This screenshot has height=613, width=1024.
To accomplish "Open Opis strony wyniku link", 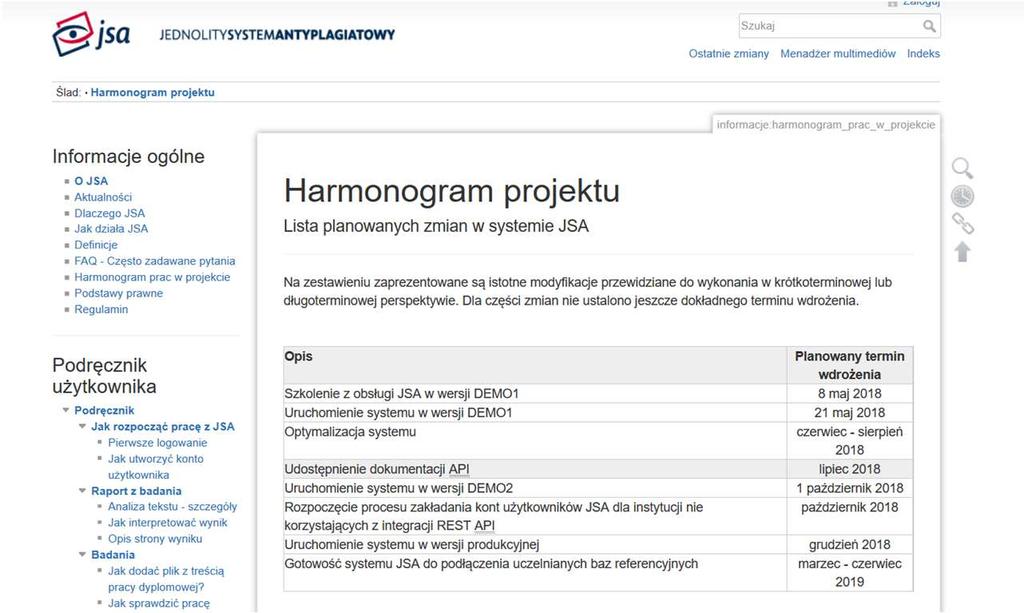I will tap(155, 539).
